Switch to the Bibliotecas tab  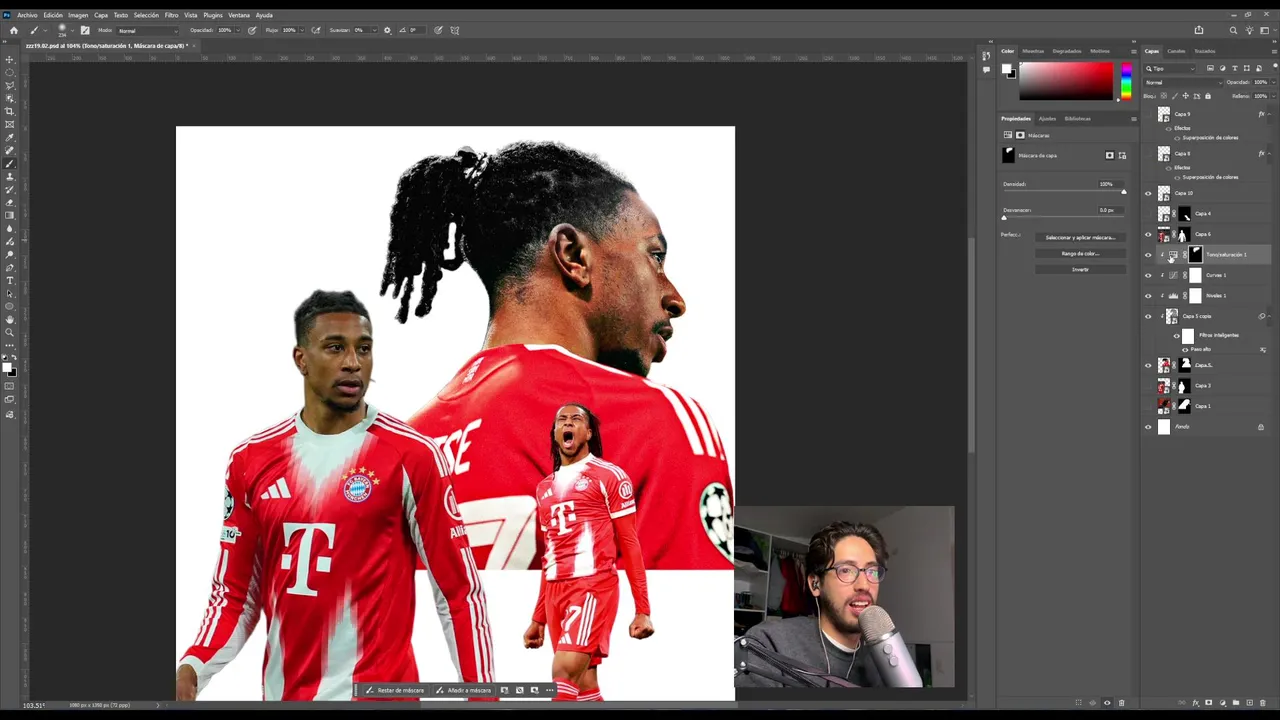coord(1077,118)
